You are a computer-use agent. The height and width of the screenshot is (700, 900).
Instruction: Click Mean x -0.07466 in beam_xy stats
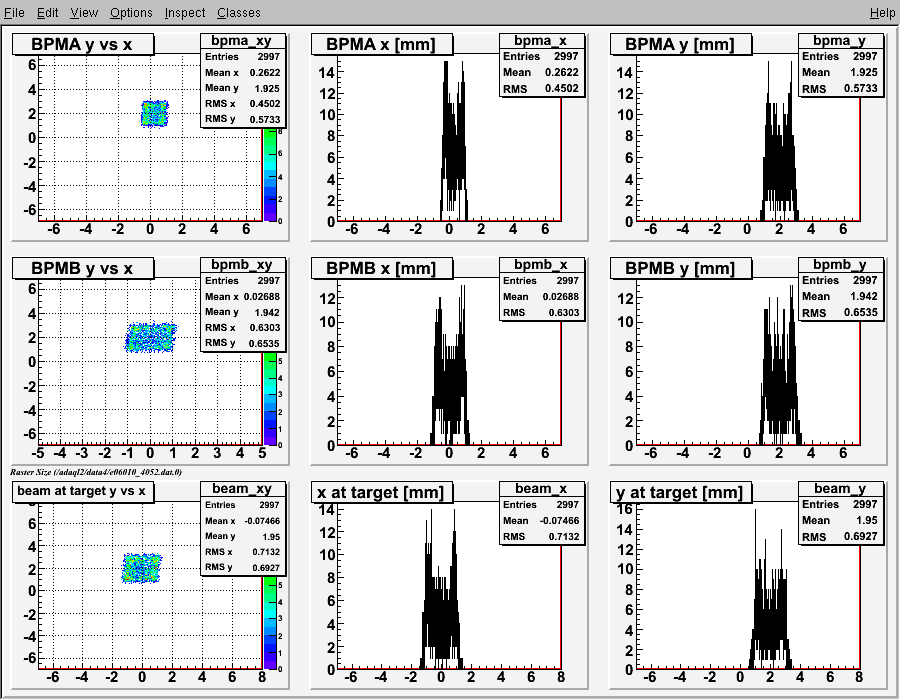[242, 520]
